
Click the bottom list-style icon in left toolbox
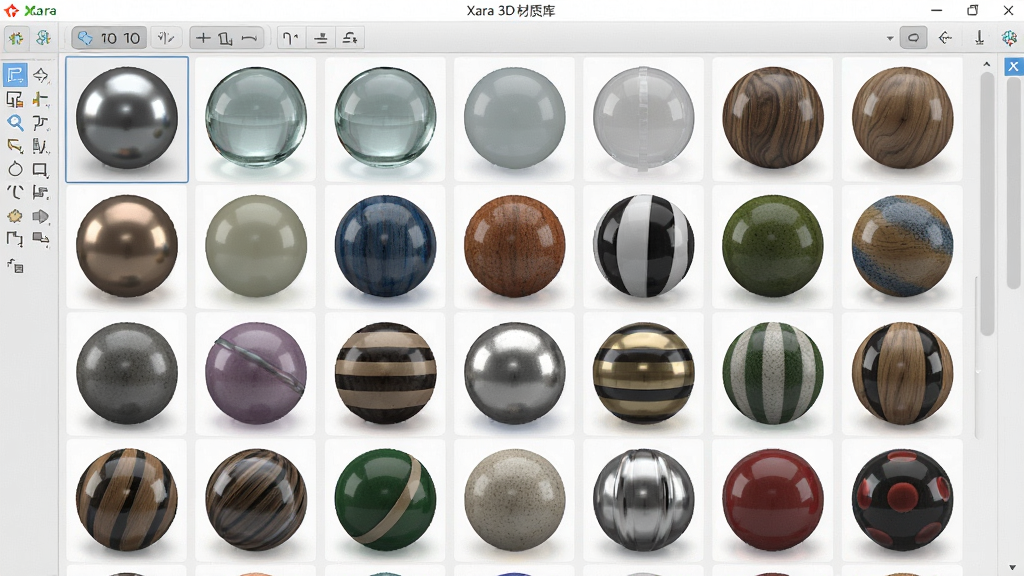click(x=15, y=265)
